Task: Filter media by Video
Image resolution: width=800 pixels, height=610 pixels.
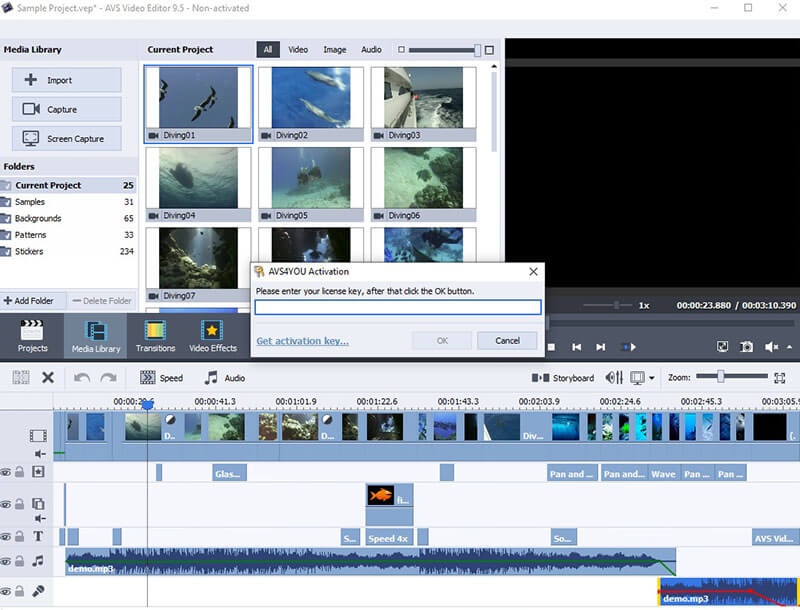Action: point(298,49)
